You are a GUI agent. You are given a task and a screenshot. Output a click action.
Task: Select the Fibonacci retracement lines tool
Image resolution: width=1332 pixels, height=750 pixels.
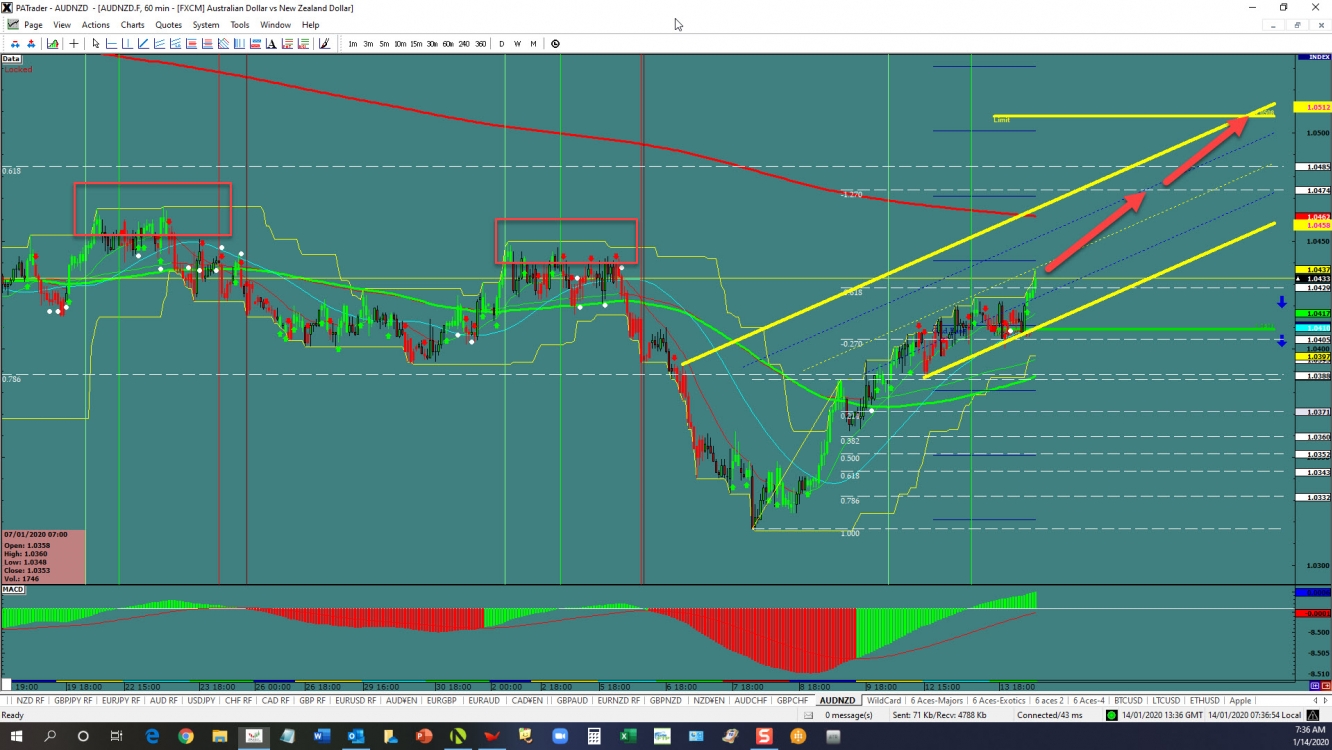coord(191,44)
